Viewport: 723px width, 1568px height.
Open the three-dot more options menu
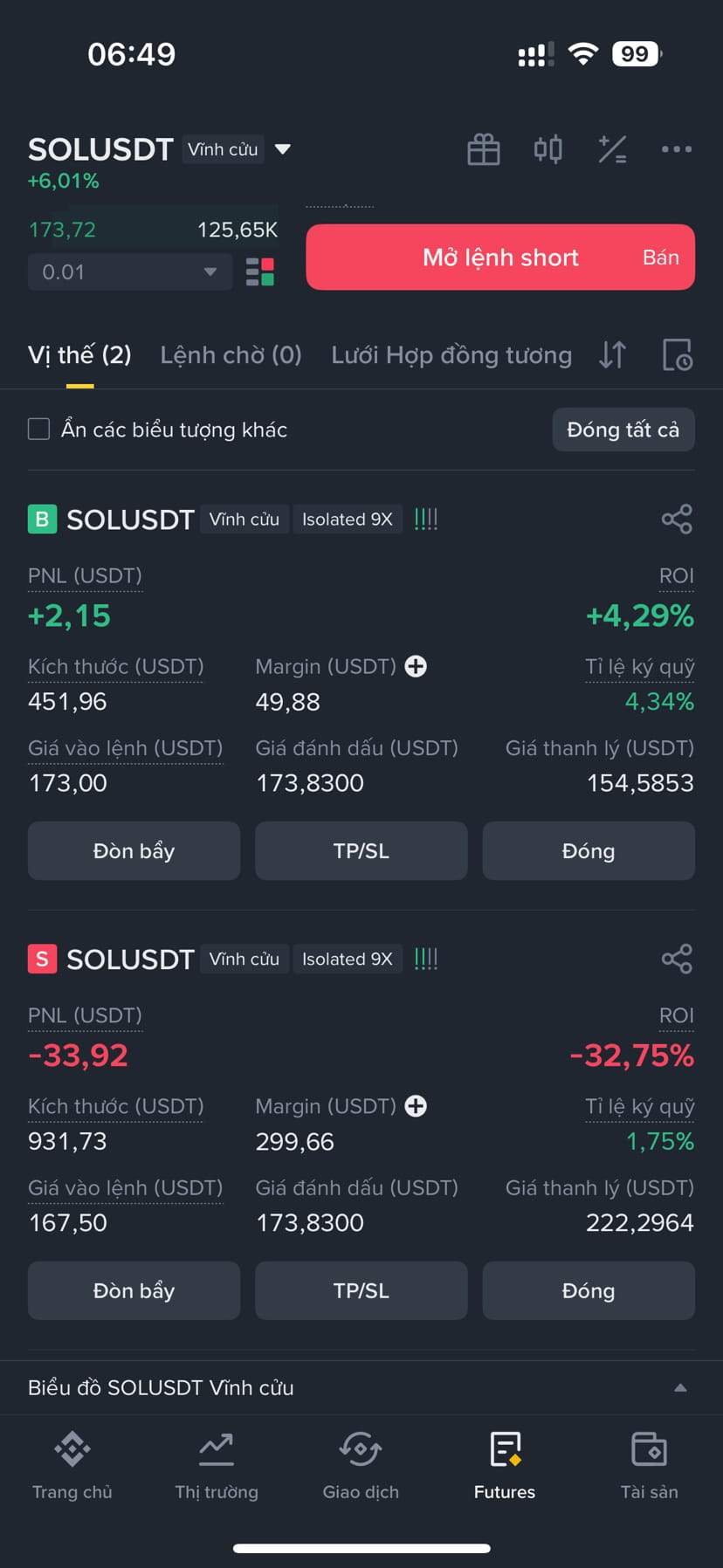pos(677,149)
